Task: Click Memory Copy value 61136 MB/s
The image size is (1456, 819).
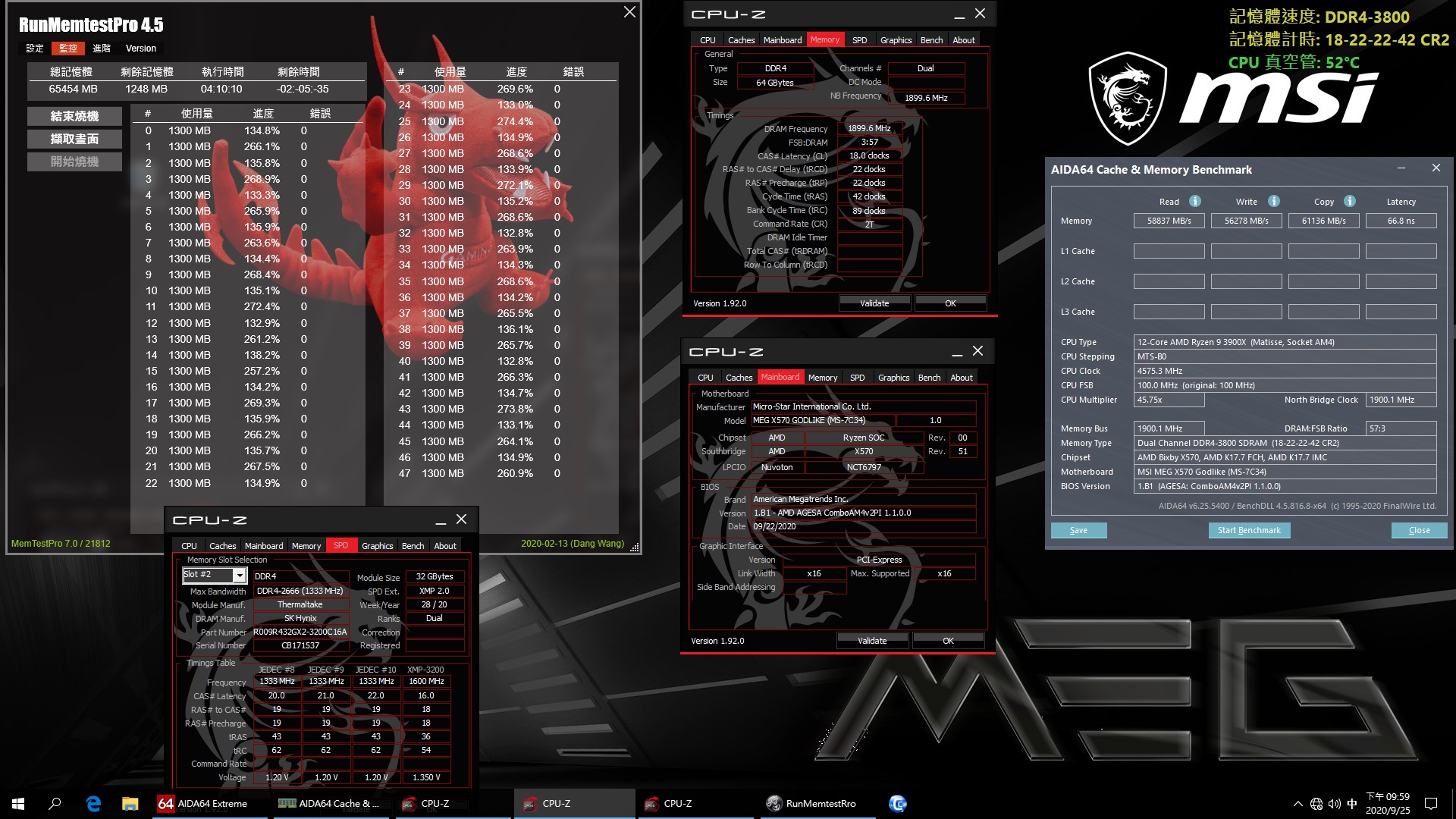Action: [x=1323, y=221]
